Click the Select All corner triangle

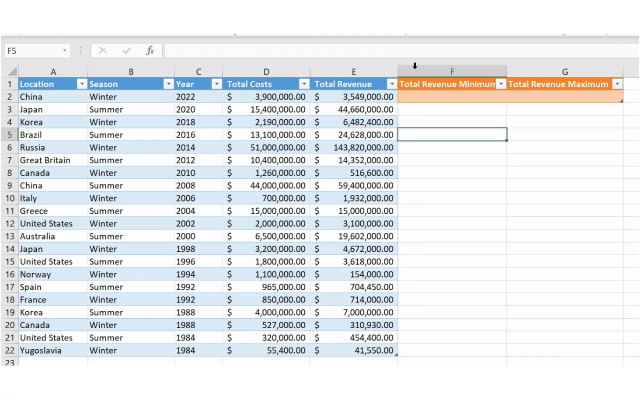point(12,72)
